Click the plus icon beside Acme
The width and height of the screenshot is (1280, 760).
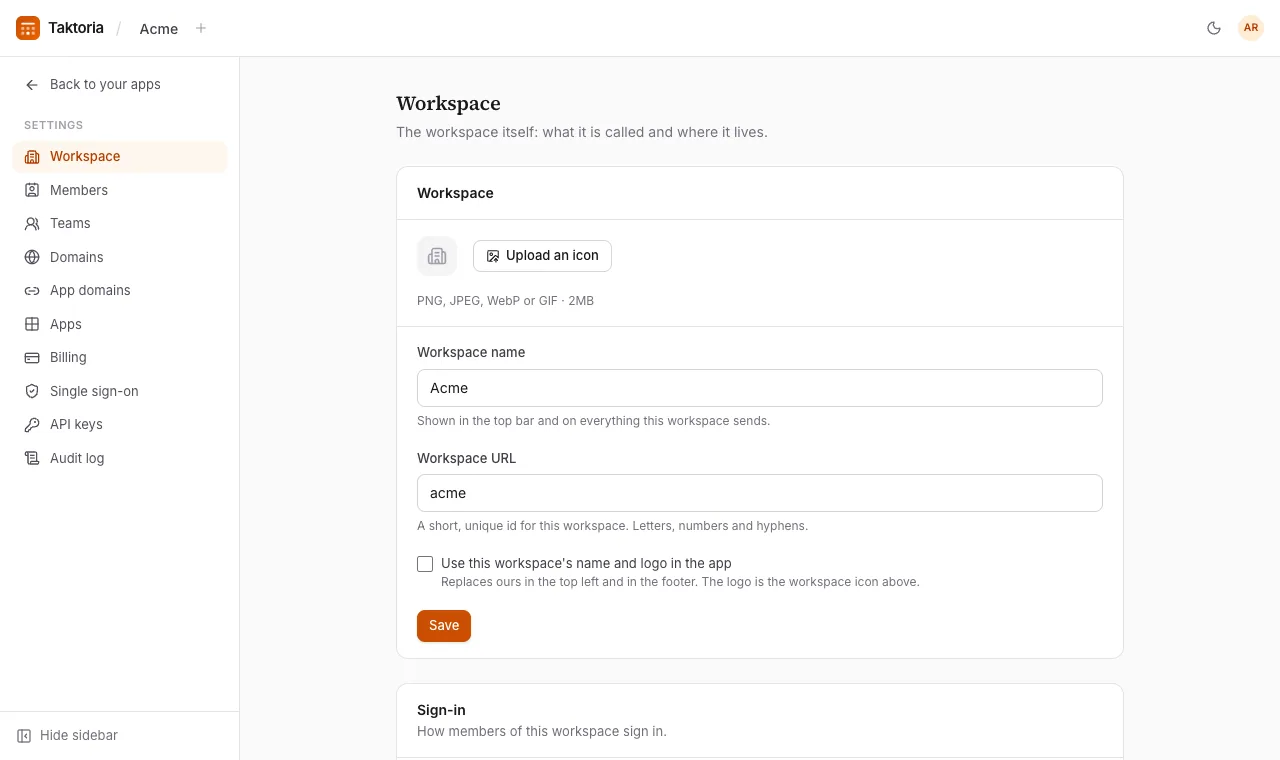(x=201, y=28)
